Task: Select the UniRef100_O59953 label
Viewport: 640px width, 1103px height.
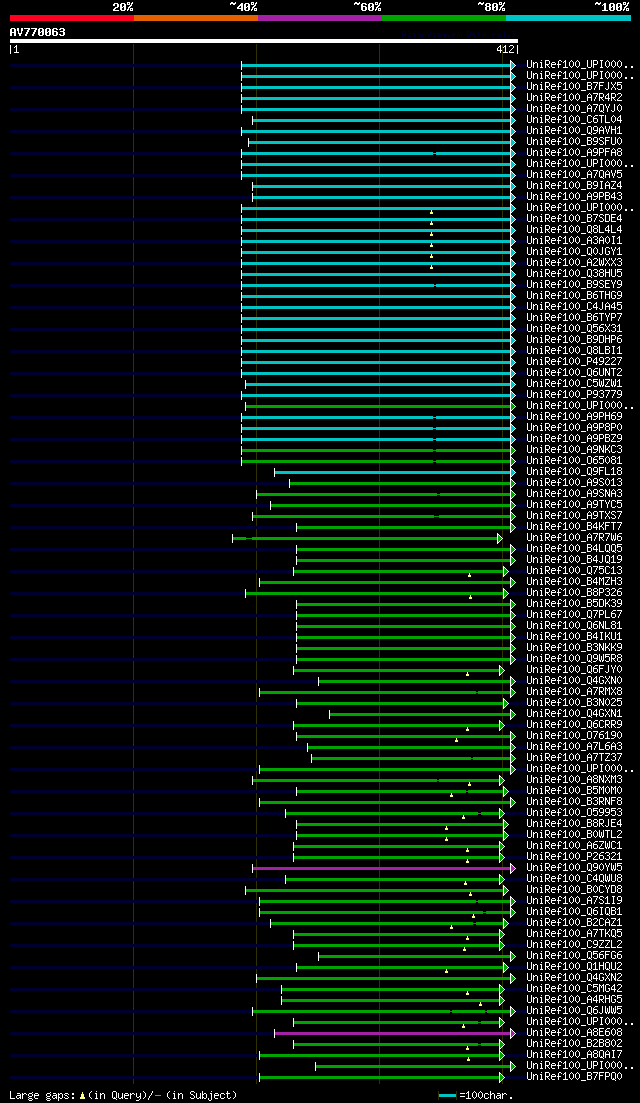Action: (x=574, y=812)
